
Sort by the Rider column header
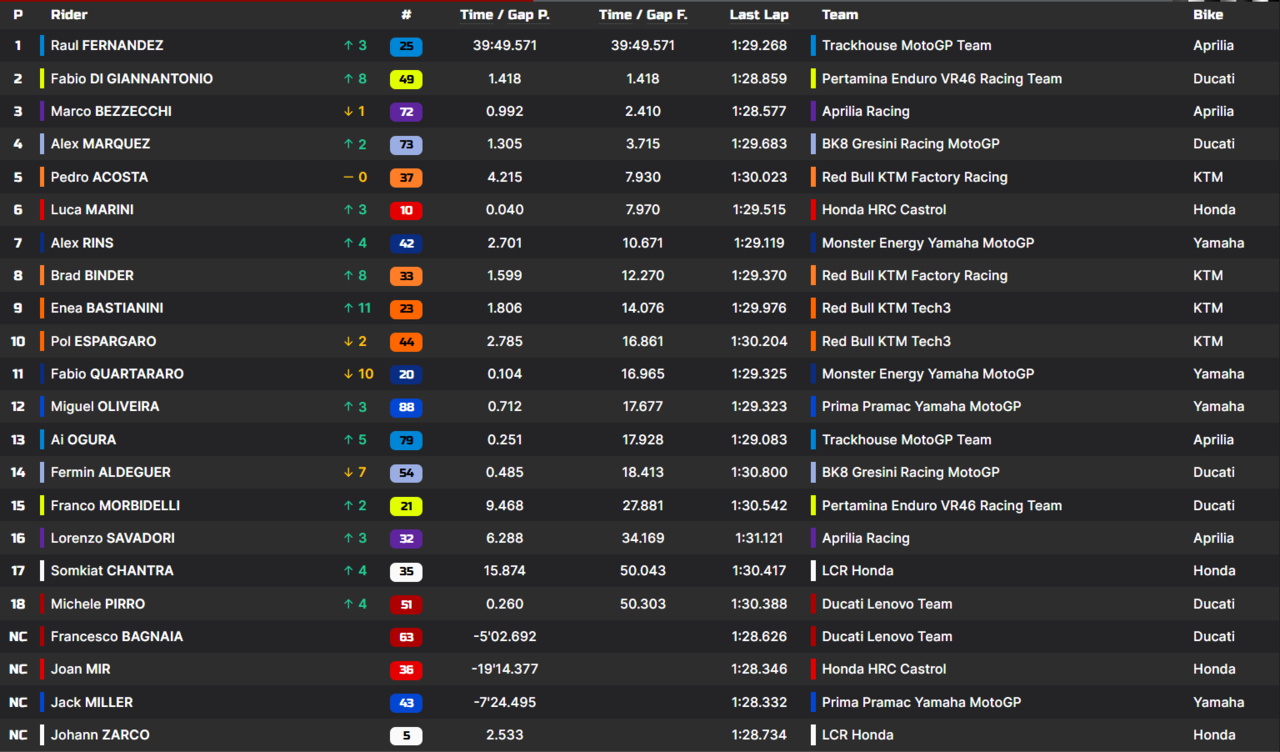click(69, 15)
